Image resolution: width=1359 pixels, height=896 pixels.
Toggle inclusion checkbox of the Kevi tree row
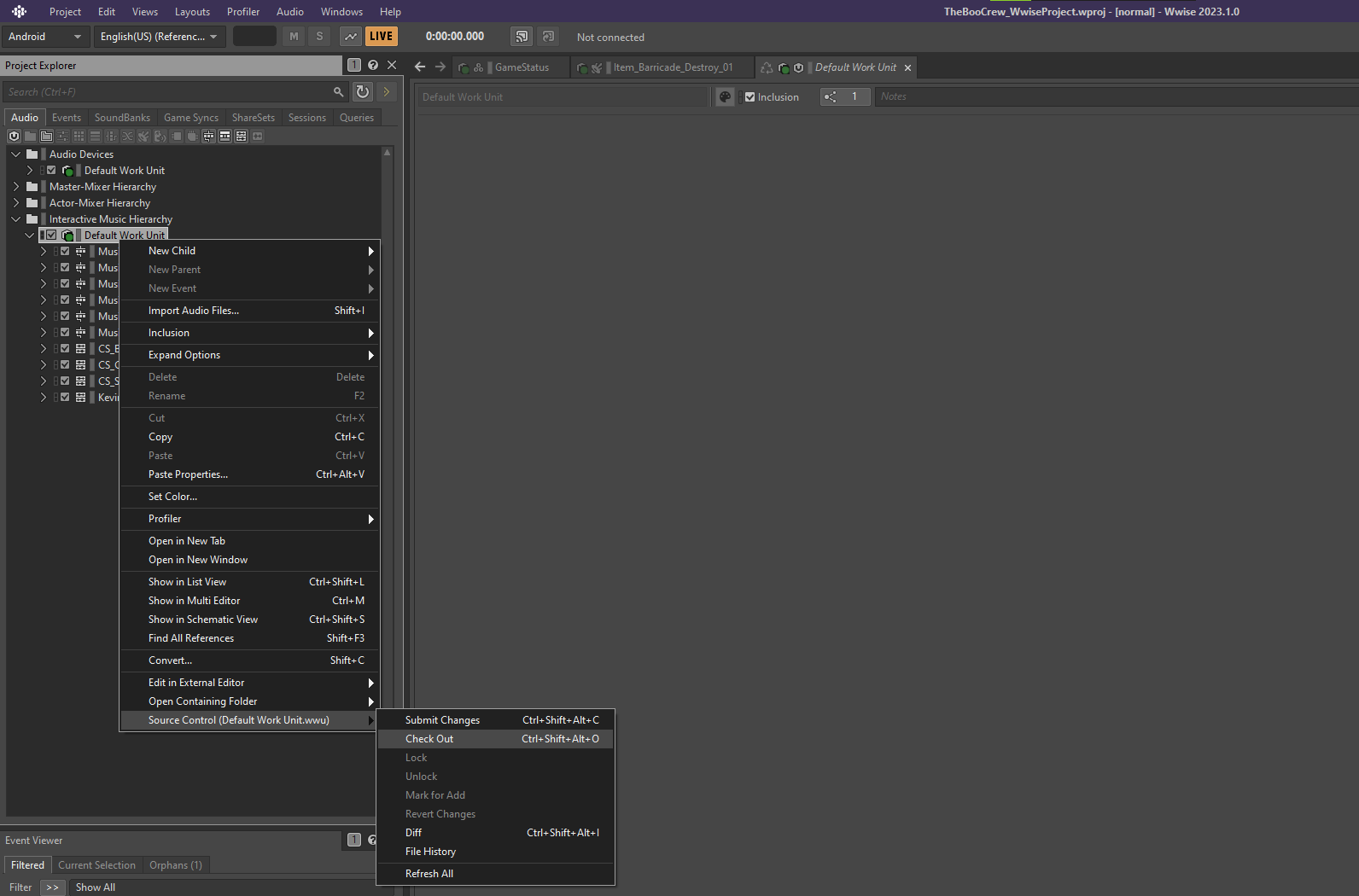pos(65,398)
